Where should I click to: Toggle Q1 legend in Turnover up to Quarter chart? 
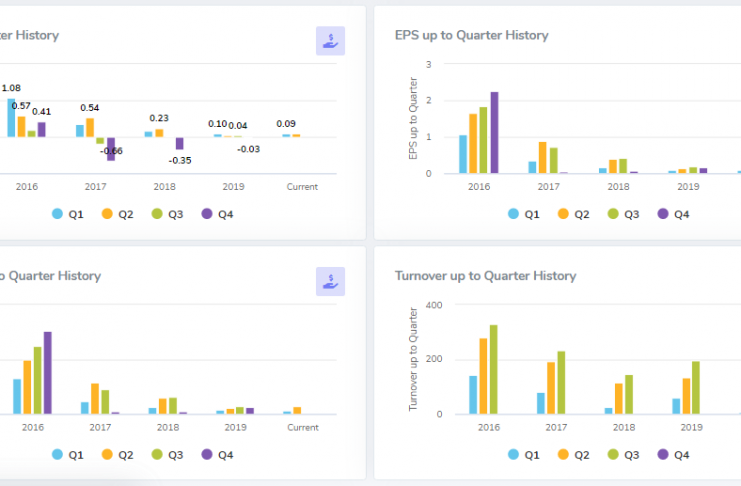click(x=522, y=454)
